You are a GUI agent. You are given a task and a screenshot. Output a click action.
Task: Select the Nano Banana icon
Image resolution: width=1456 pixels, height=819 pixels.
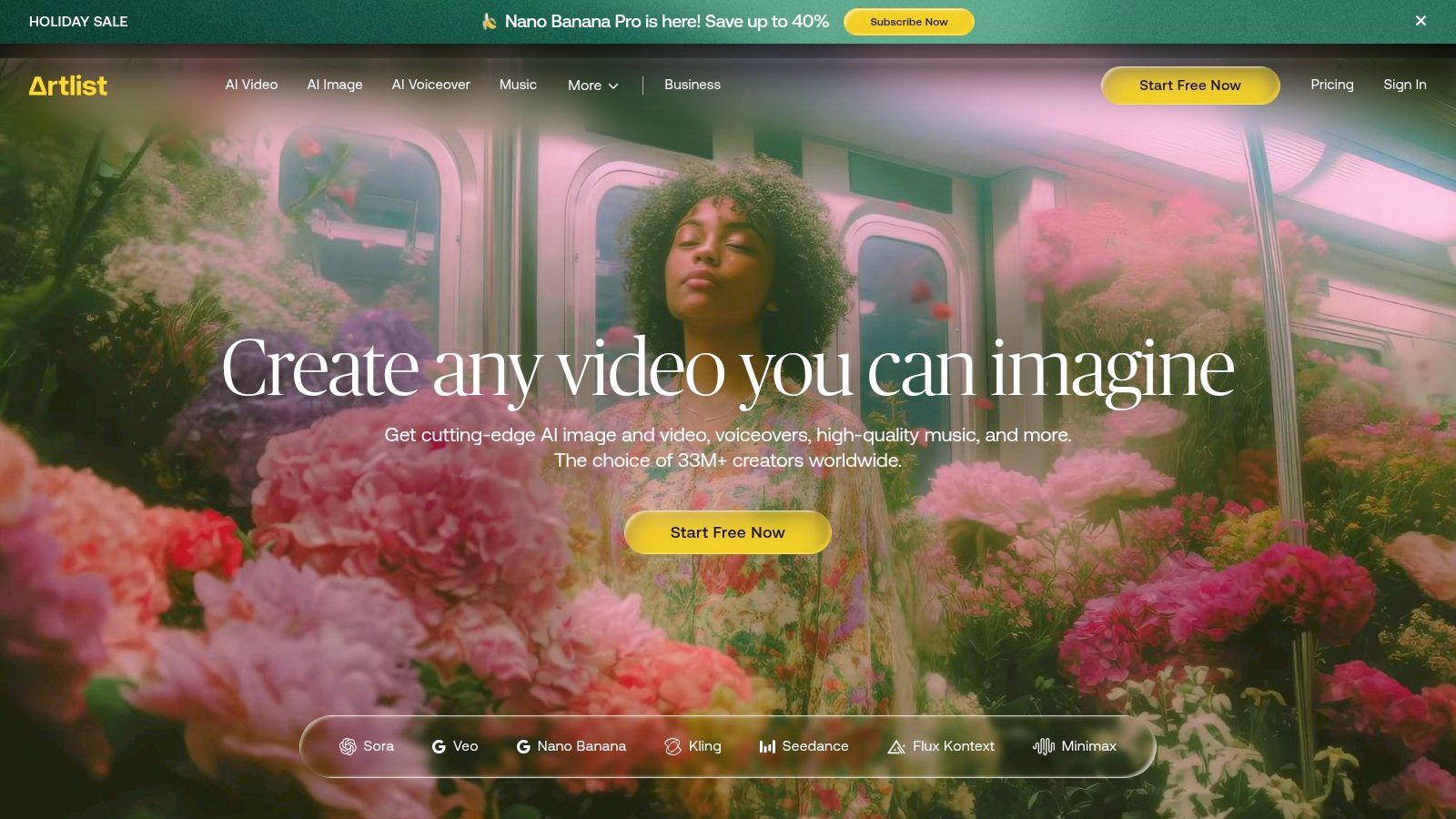tap(523, 746)
